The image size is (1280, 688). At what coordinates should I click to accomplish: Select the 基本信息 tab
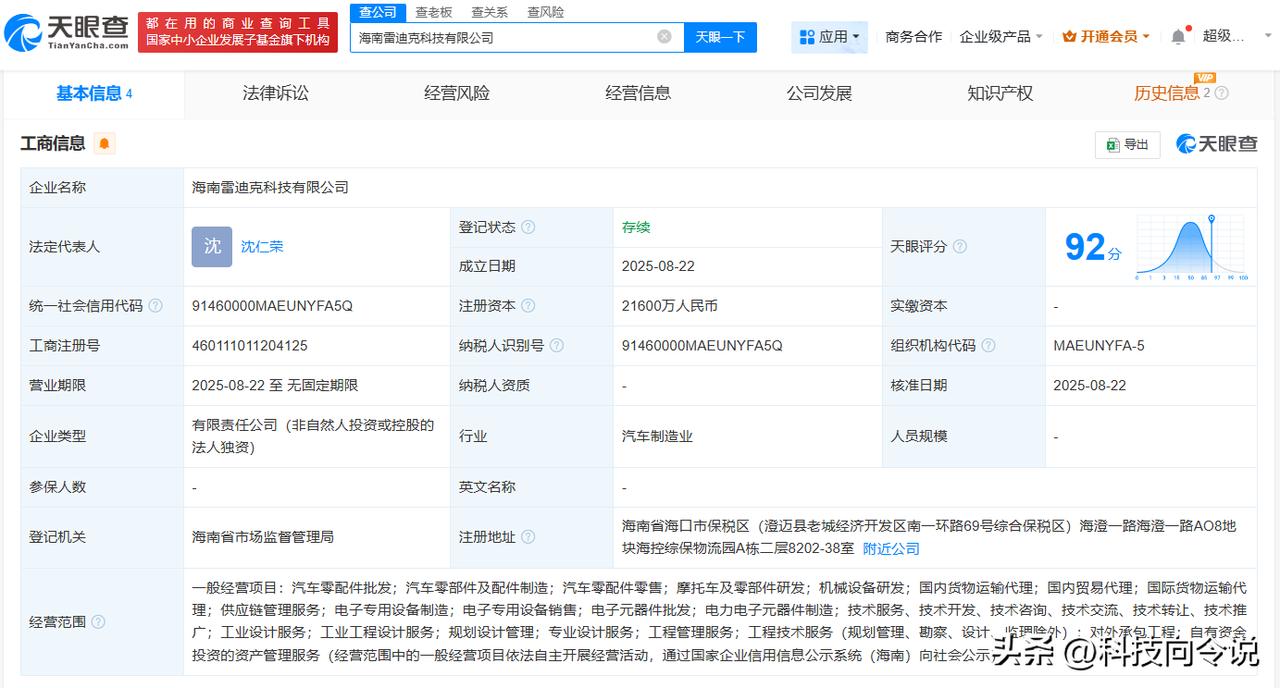[94, 93]
